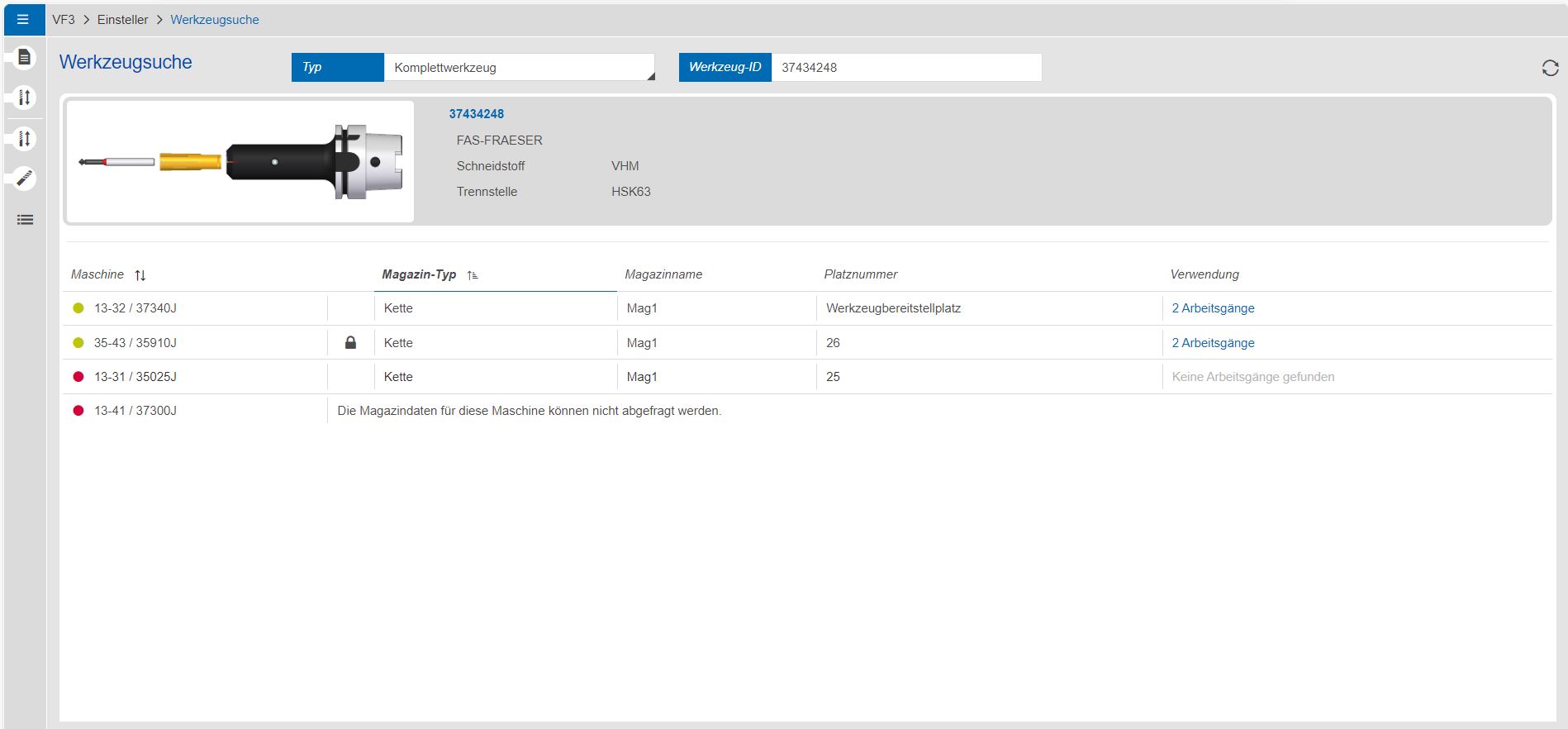The height and width of the screenshot is (729, 1568).
Task: Click the red status dot for 13-41 / 37300J
Action: (78, 411)
